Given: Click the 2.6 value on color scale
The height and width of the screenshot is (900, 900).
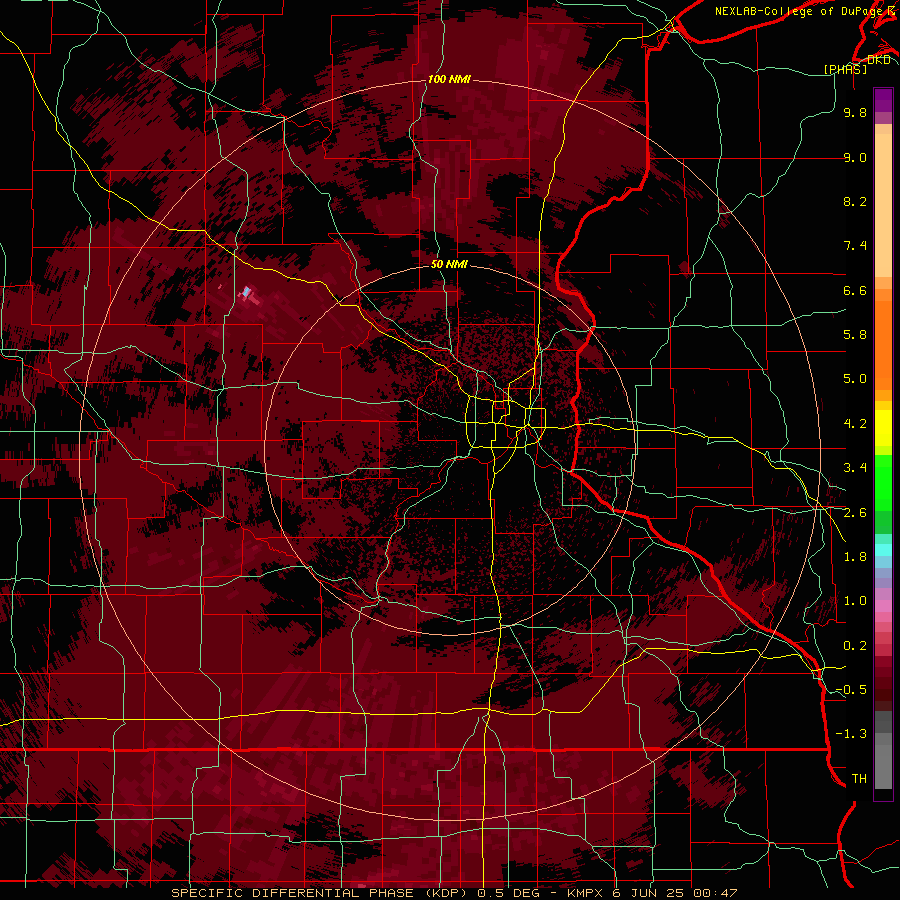Looking at the screenshot, I should (x=855, y=513).
